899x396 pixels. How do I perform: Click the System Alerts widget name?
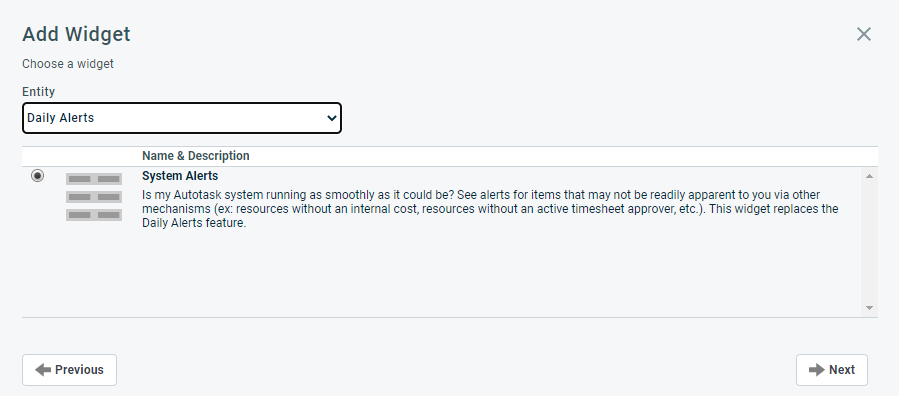tap(180, 176)
